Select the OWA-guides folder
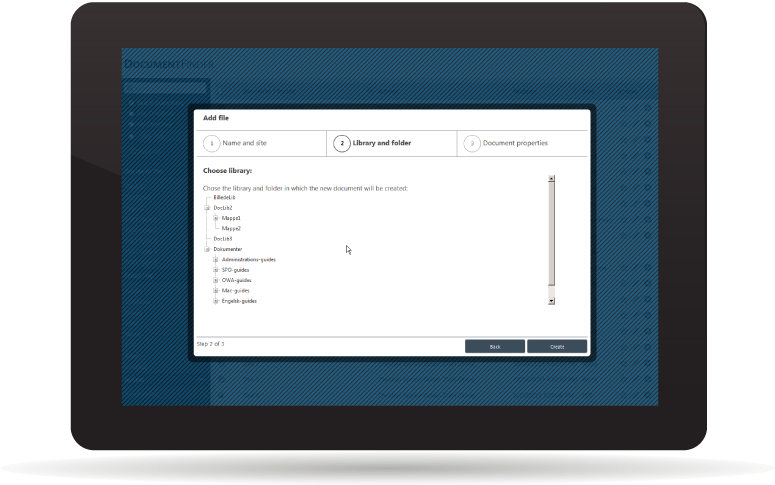 coord(236,280)
